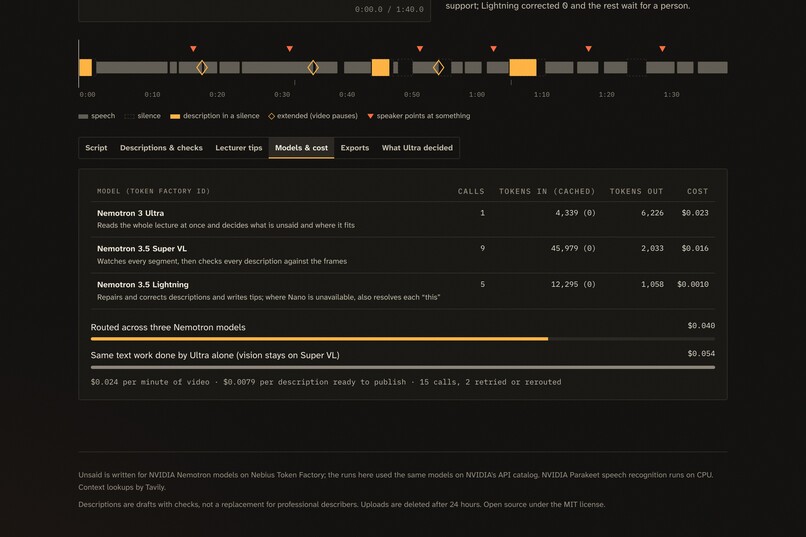Click the TOKENS OUT column header
Screen dimensions: 806x537
coord(636,191)
